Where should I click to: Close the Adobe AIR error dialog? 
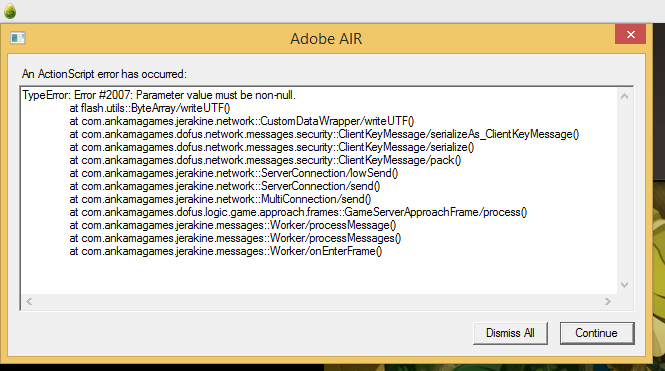pyautogui.click(x=630, y=34)
